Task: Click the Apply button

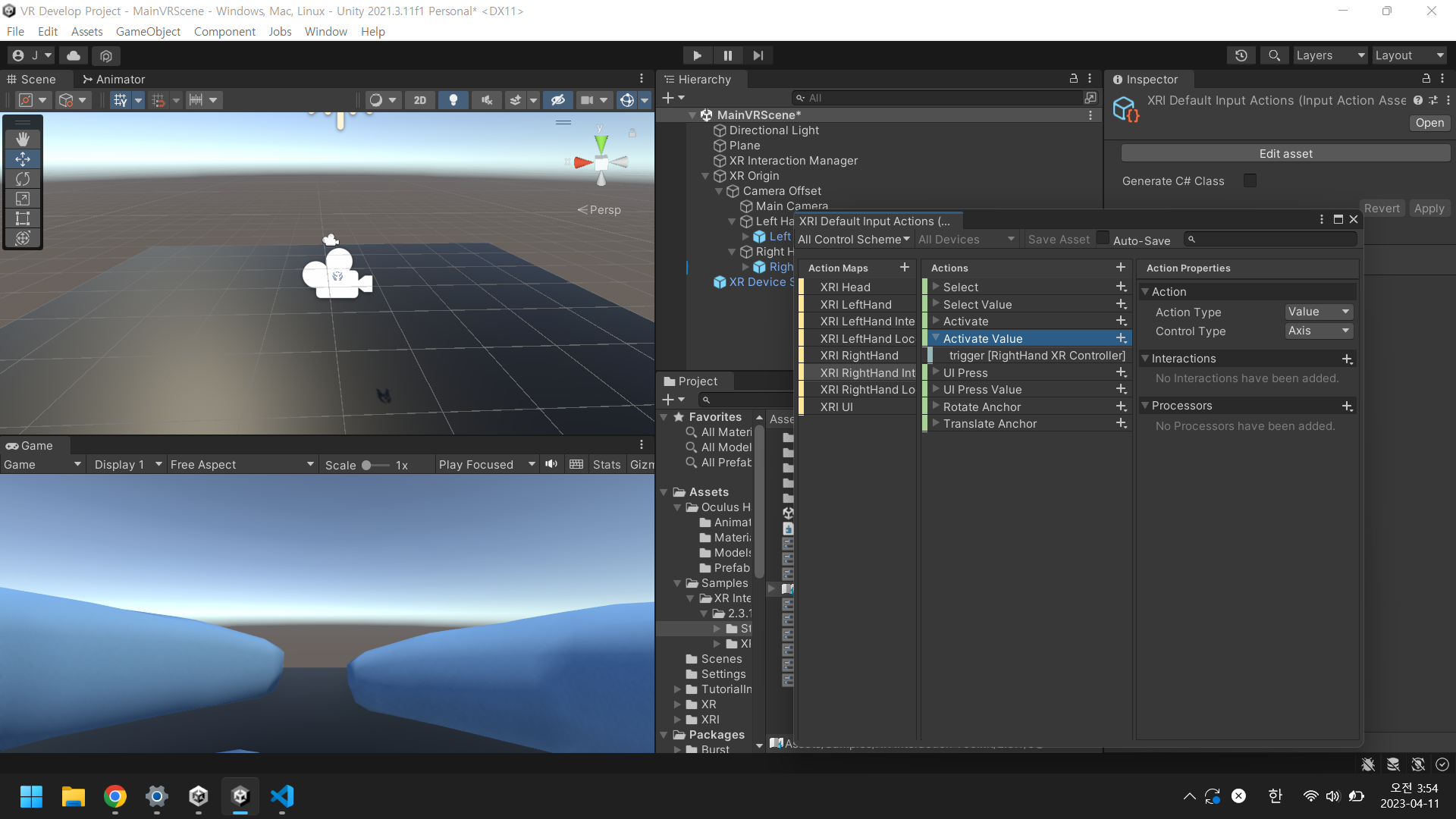Action: pyautogui.click(x=1429, y=209)
